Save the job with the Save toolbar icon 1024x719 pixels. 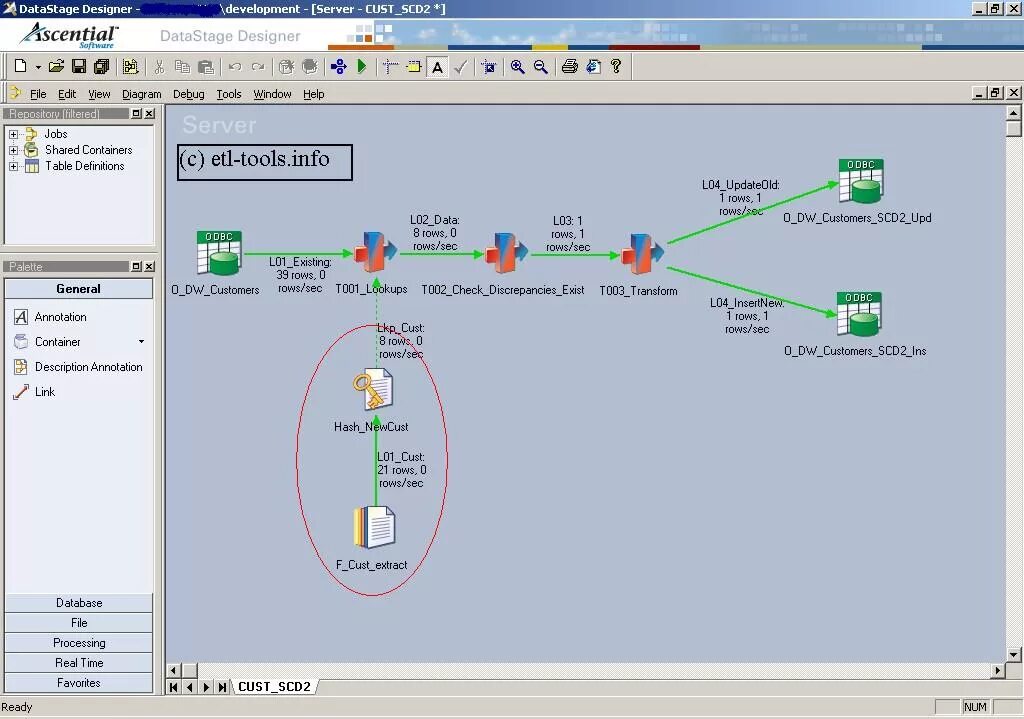79,66
